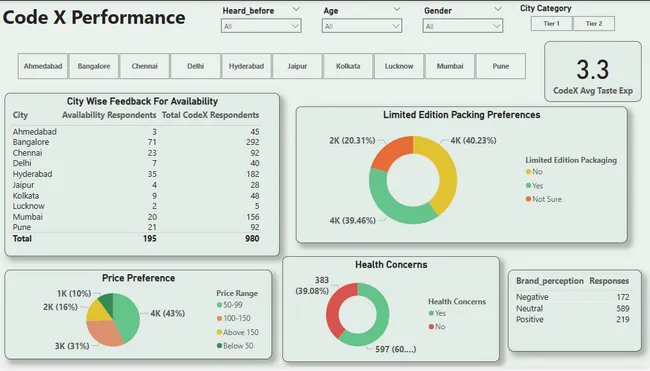Viewport: 650px width, 371px height.
Task: Sort by Availability Respondents column header
Action: (x=109, y=115)
